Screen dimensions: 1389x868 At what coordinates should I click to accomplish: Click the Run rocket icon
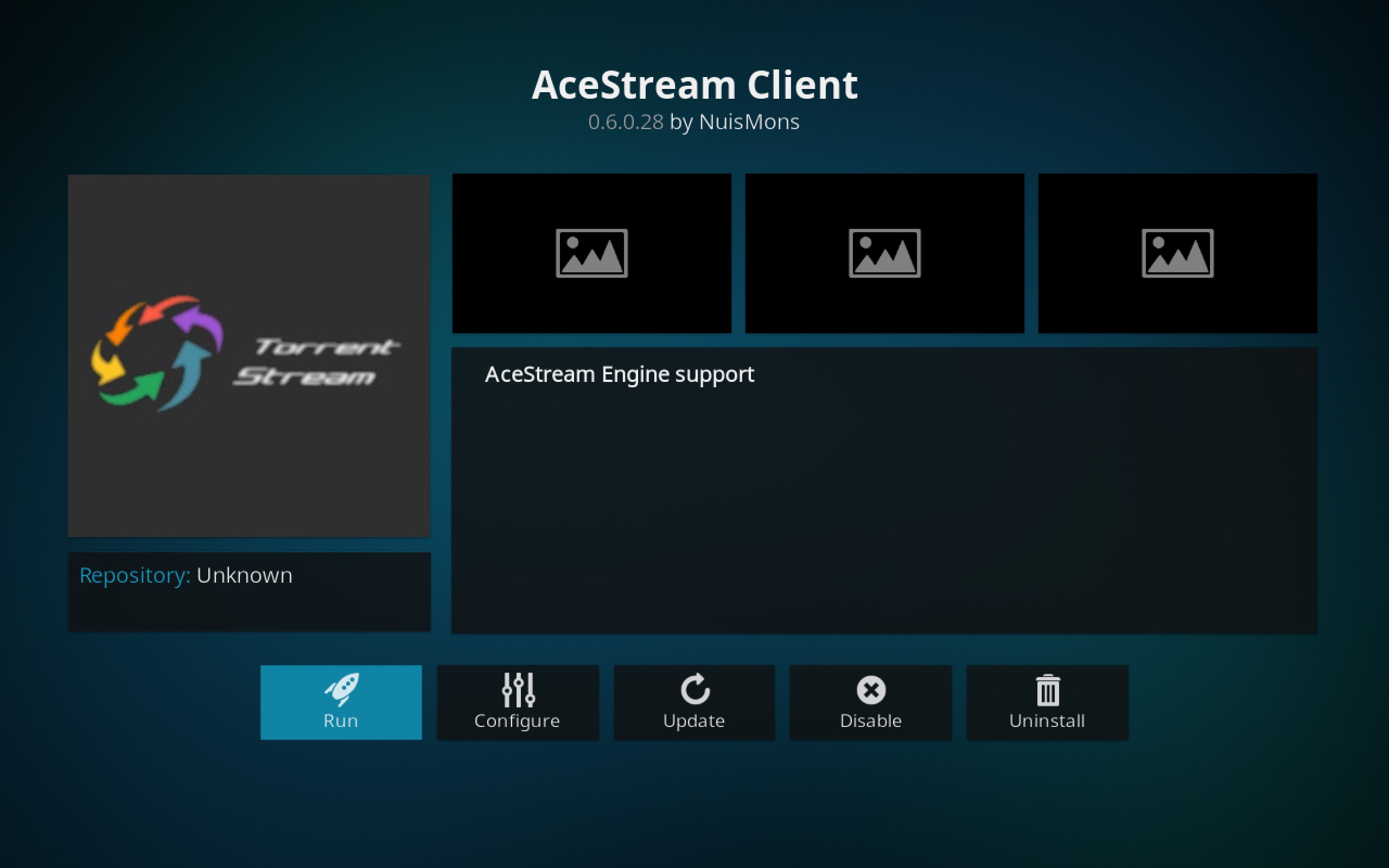pos(341,689)
